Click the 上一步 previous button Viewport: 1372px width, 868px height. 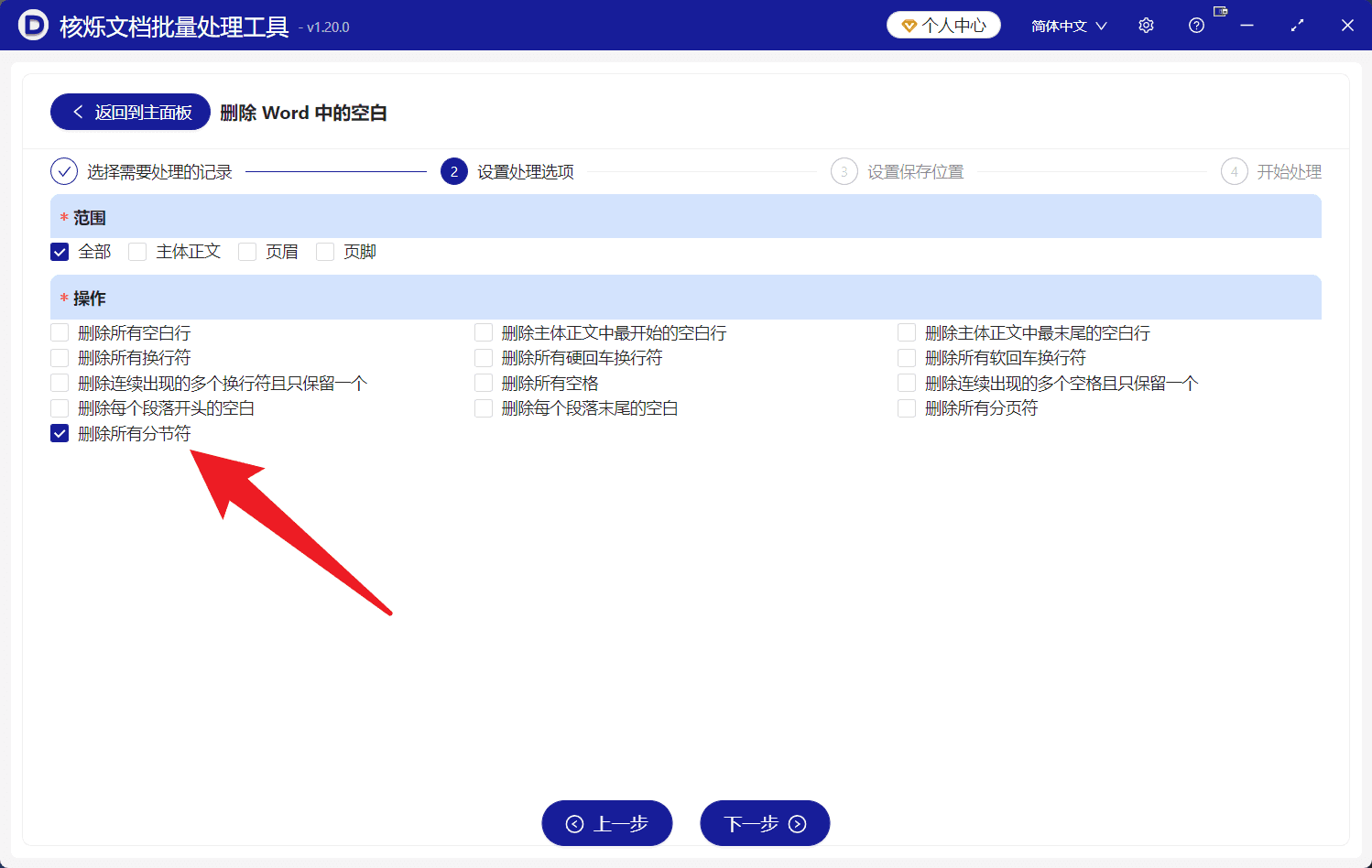[606, 822]
